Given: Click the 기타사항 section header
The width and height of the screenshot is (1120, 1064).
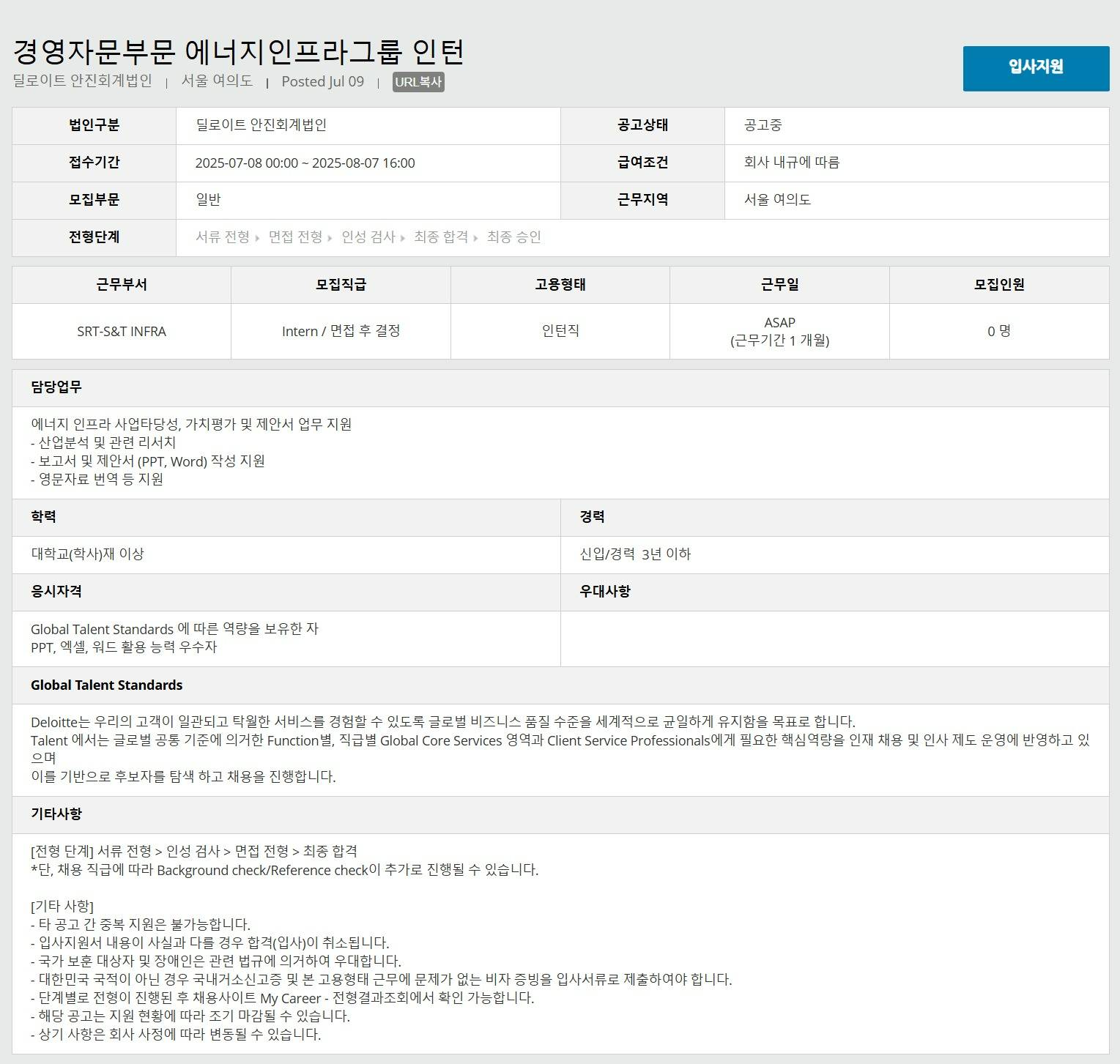Looking at the screenshot, I should click(x=560, y=814).
